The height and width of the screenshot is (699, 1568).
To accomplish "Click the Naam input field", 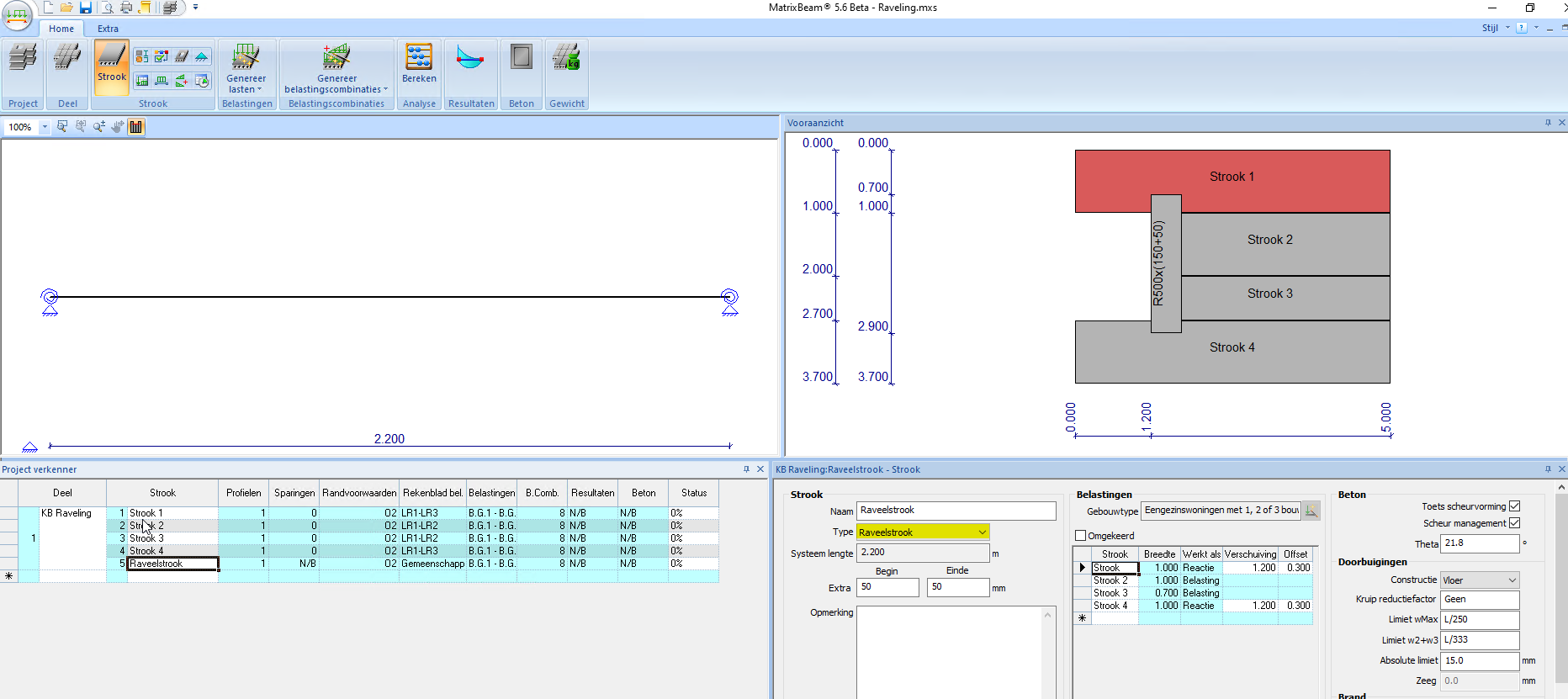I will coord(956,511).
